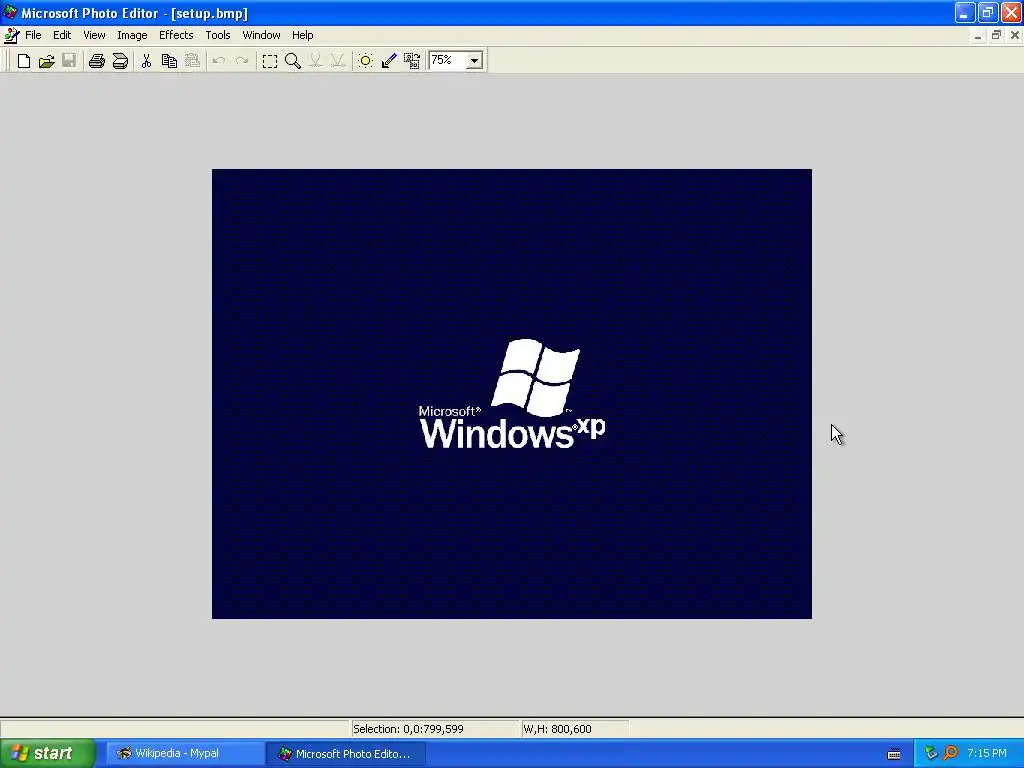Open the Window menu
The height and width of the screenshot is (768, 1024).
261,35
